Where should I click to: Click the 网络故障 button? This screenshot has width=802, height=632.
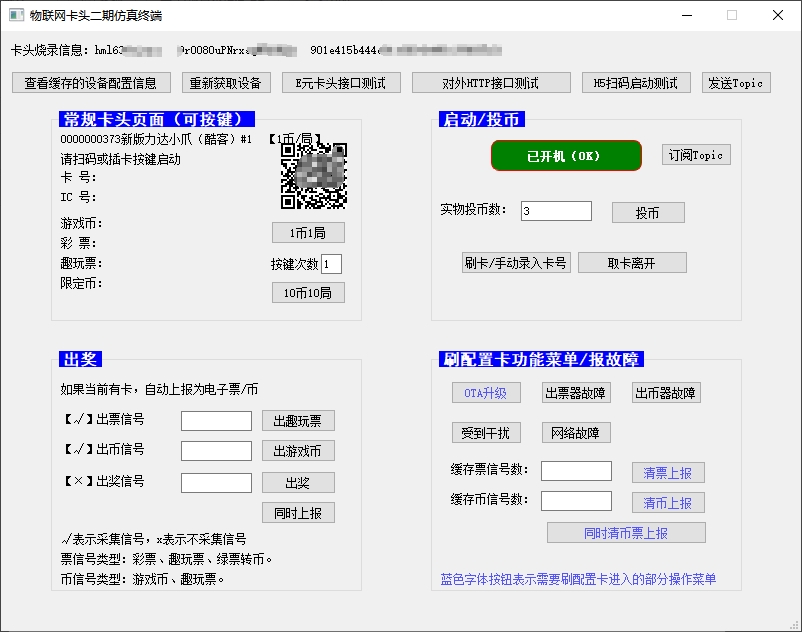(576, 433)
